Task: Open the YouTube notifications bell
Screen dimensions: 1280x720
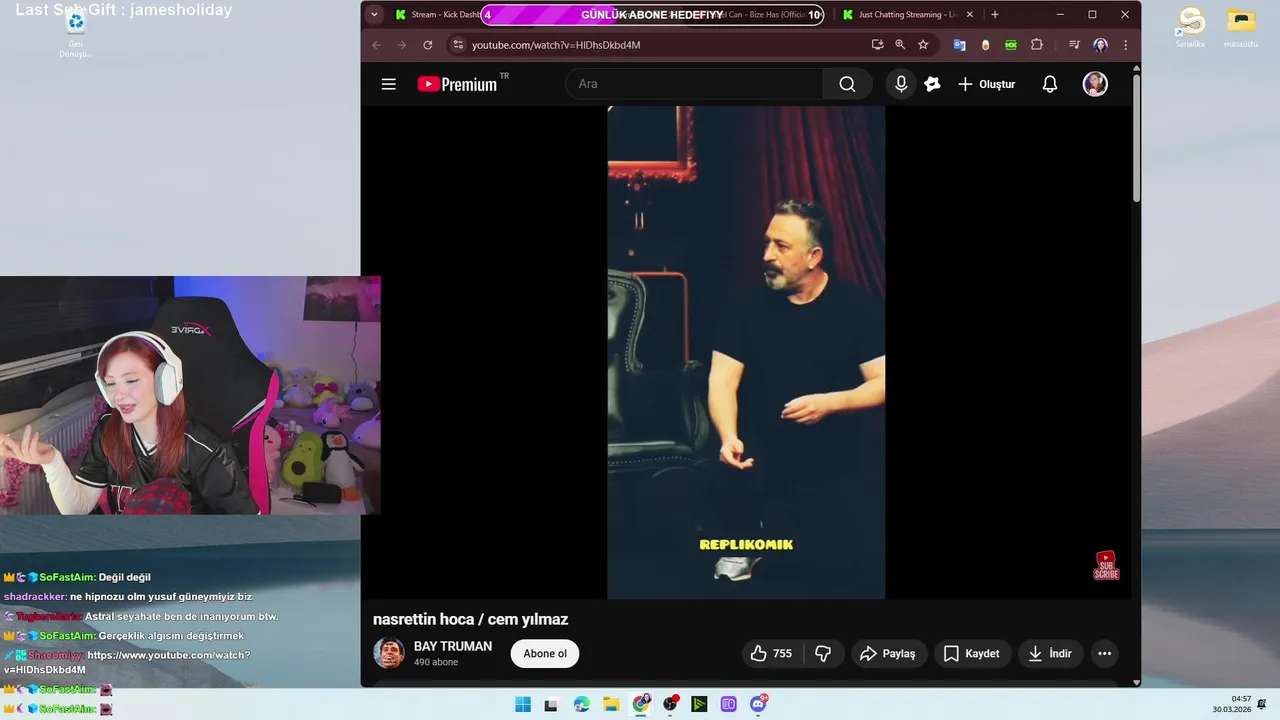Action: click(1050, 84)
